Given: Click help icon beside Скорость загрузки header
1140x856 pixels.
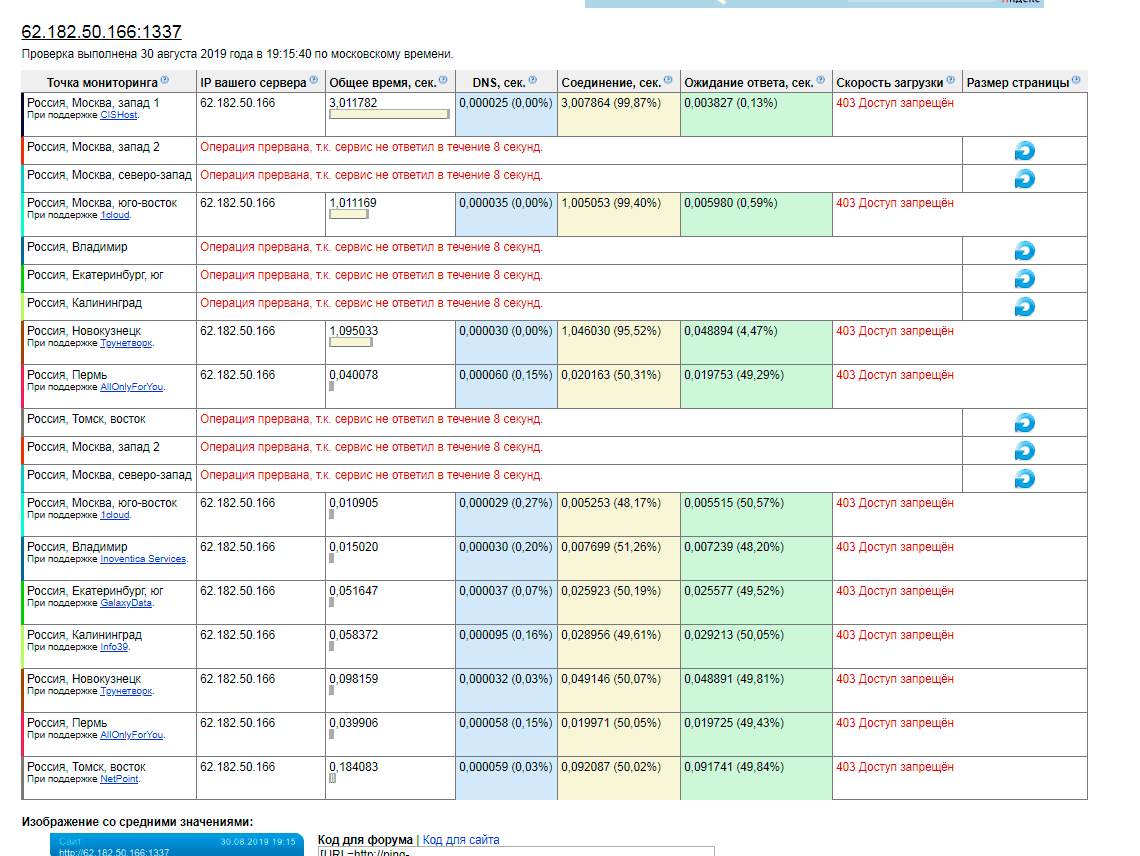Looking at the screenshot, I should coord(950,80).
